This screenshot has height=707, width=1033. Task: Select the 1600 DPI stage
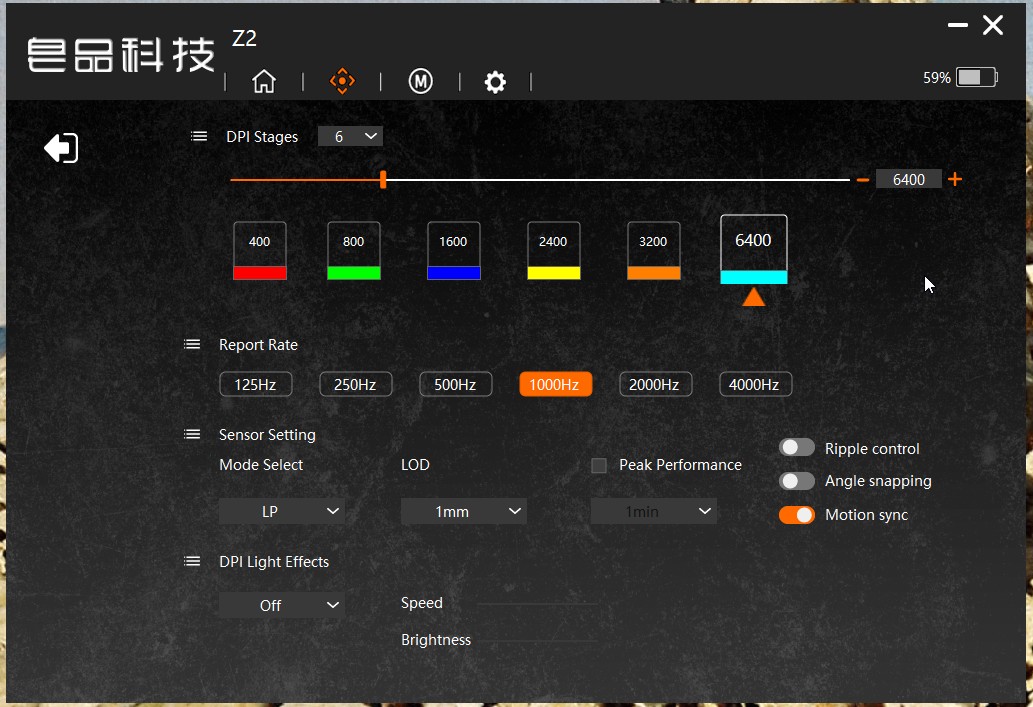coord(454,250)
